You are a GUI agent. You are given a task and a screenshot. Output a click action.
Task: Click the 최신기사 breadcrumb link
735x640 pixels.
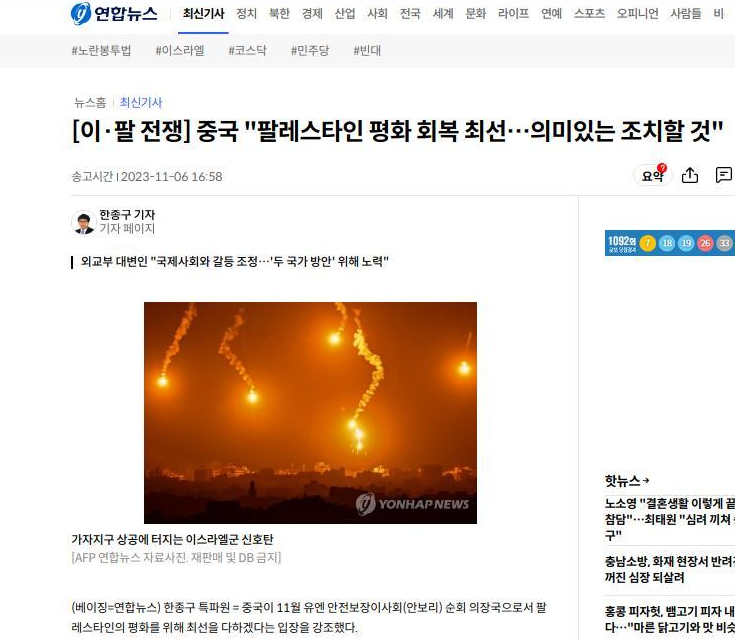[141, 102]
